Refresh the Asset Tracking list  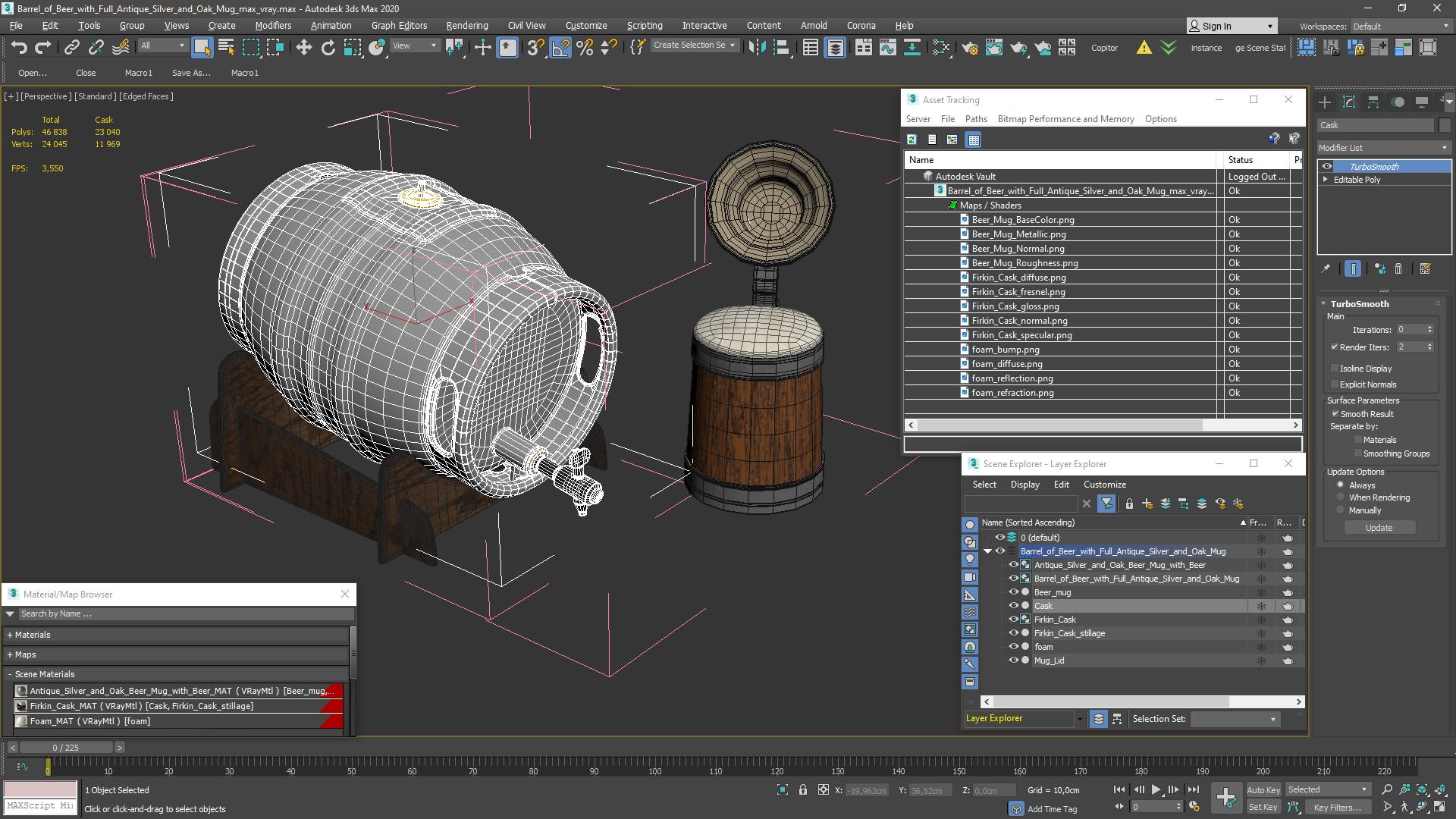912,140
